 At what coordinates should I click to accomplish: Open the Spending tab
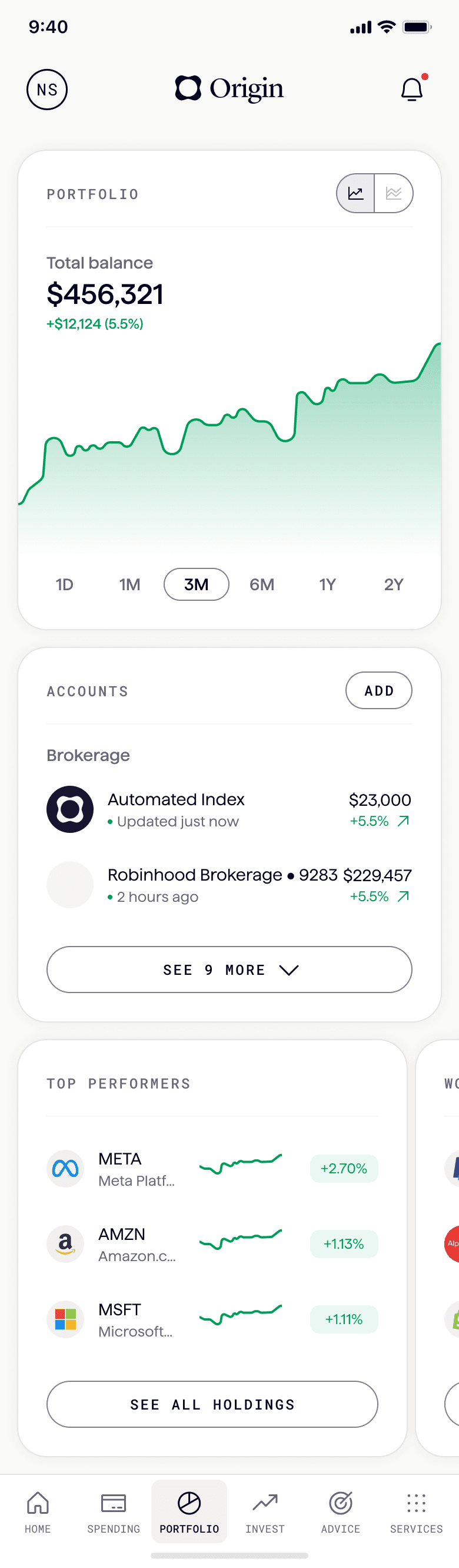point(114,1511)
